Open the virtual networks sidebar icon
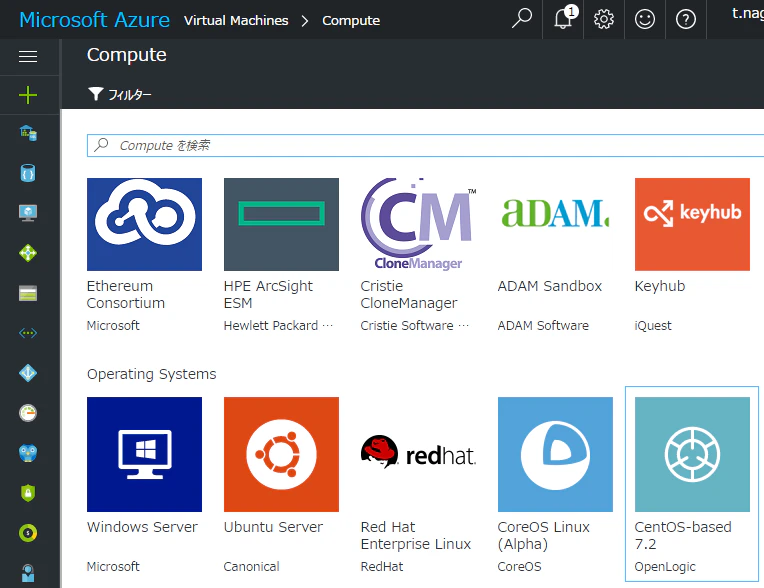Image resolution: width=764 pixels, height=588 pixels. (28, 333)
